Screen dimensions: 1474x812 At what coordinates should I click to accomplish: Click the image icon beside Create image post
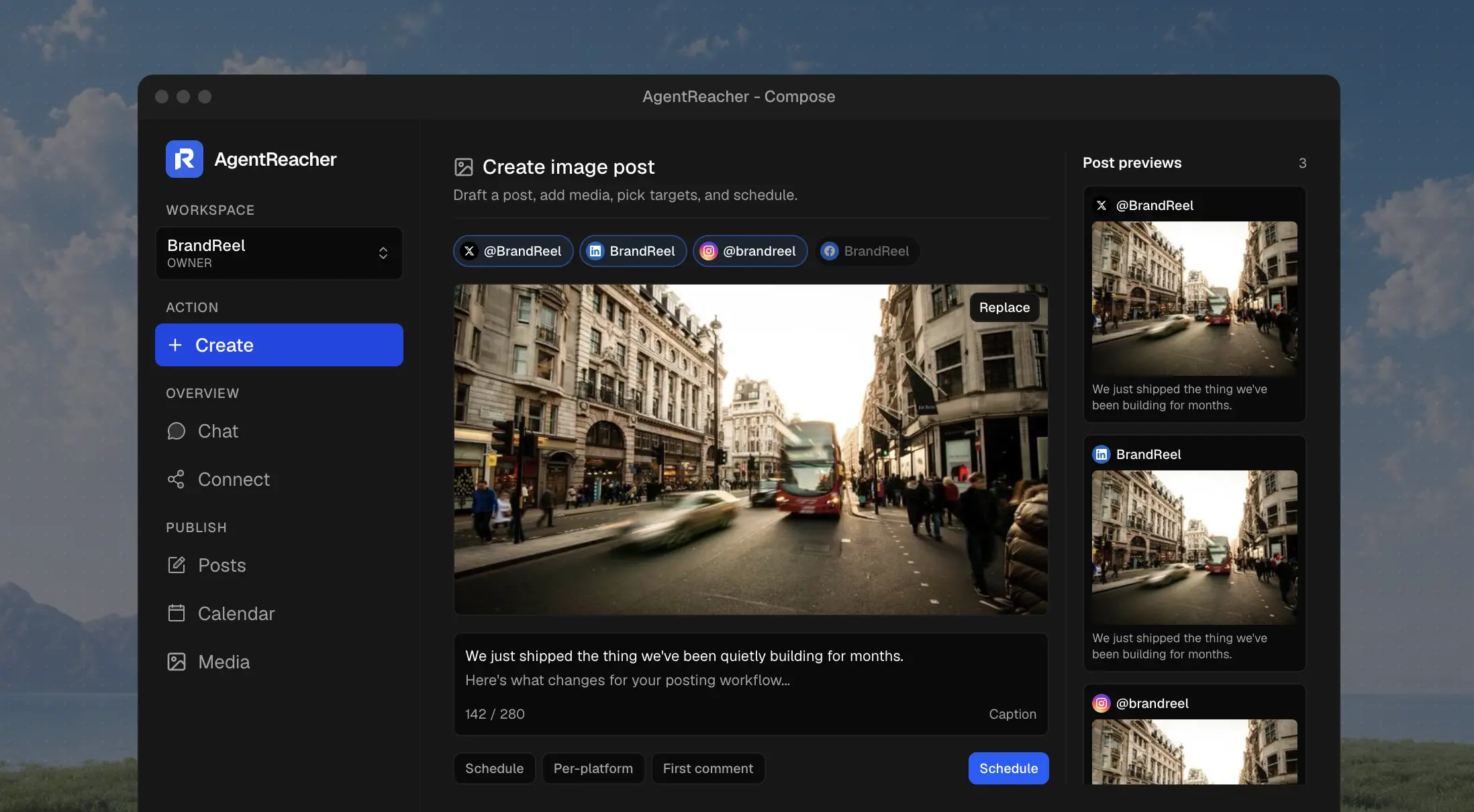tap(464, 167)
